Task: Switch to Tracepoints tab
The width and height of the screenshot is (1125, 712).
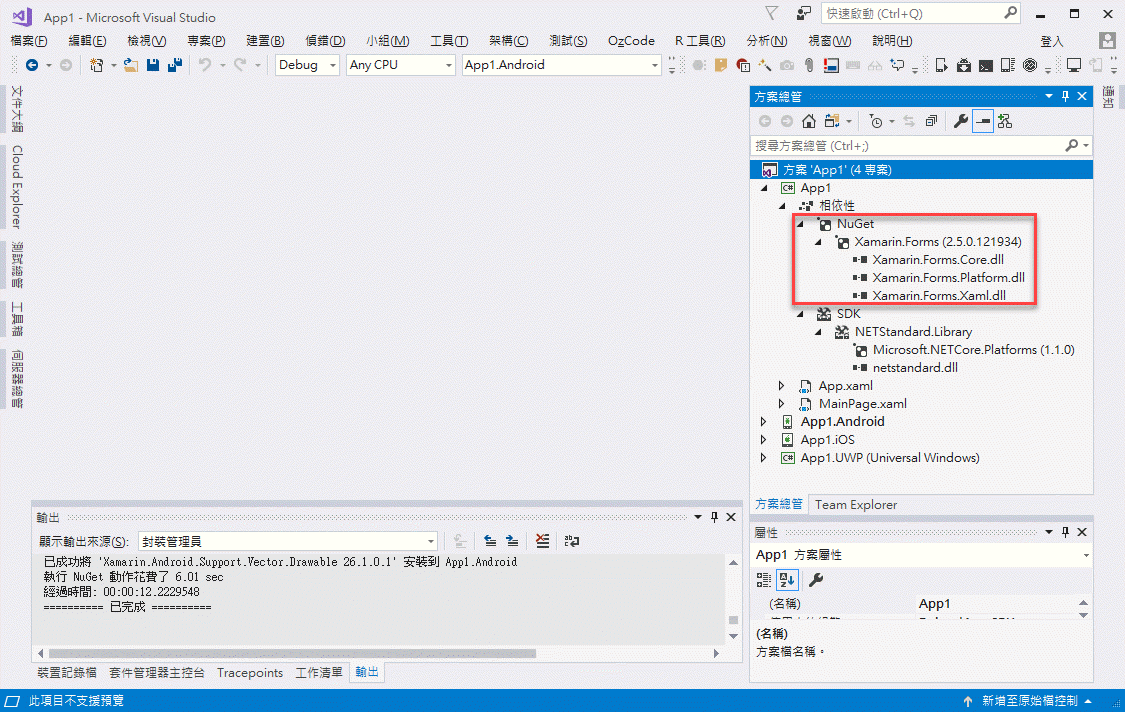Action: [250, 673]
